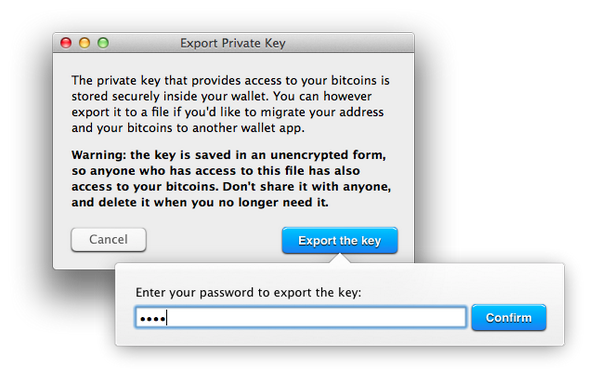This screenshot has height=384, width=599.
Task: Click the Export Private Key title bar
Action: pyautogui.click(x=233, y=43)
